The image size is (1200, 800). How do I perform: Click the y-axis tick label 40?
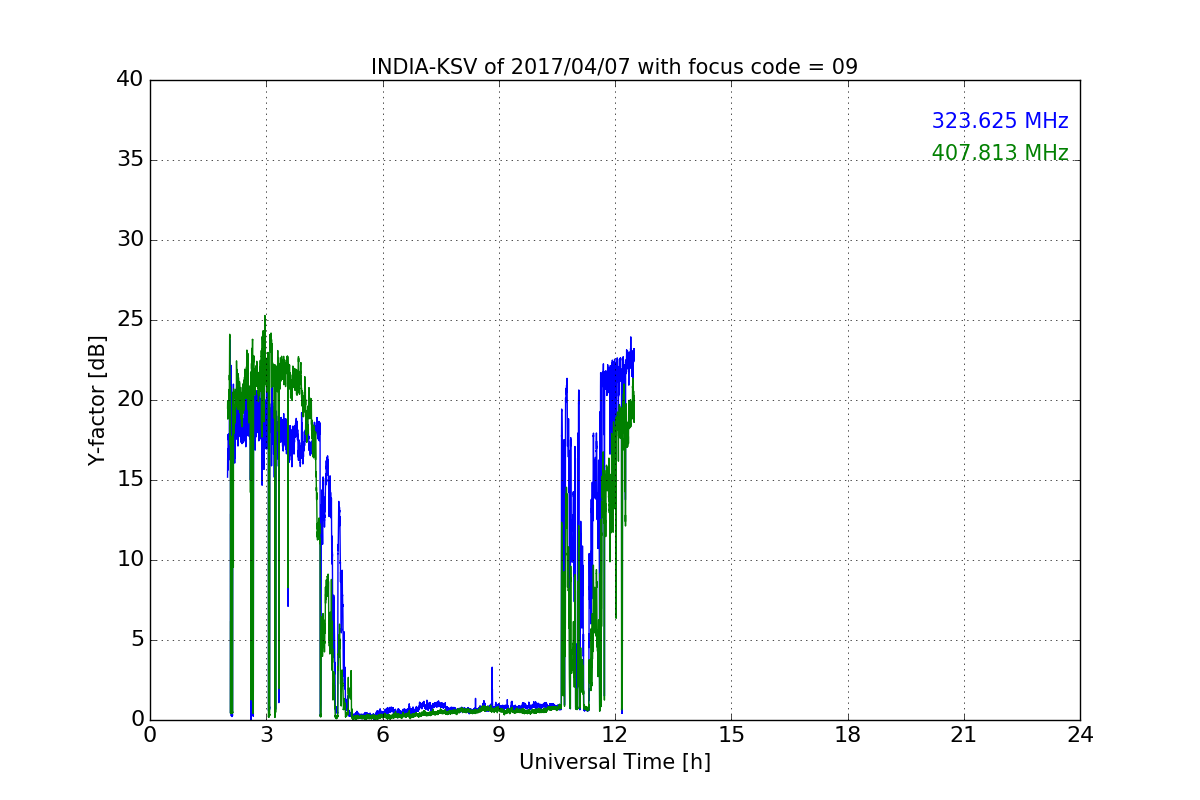point(130,80)
